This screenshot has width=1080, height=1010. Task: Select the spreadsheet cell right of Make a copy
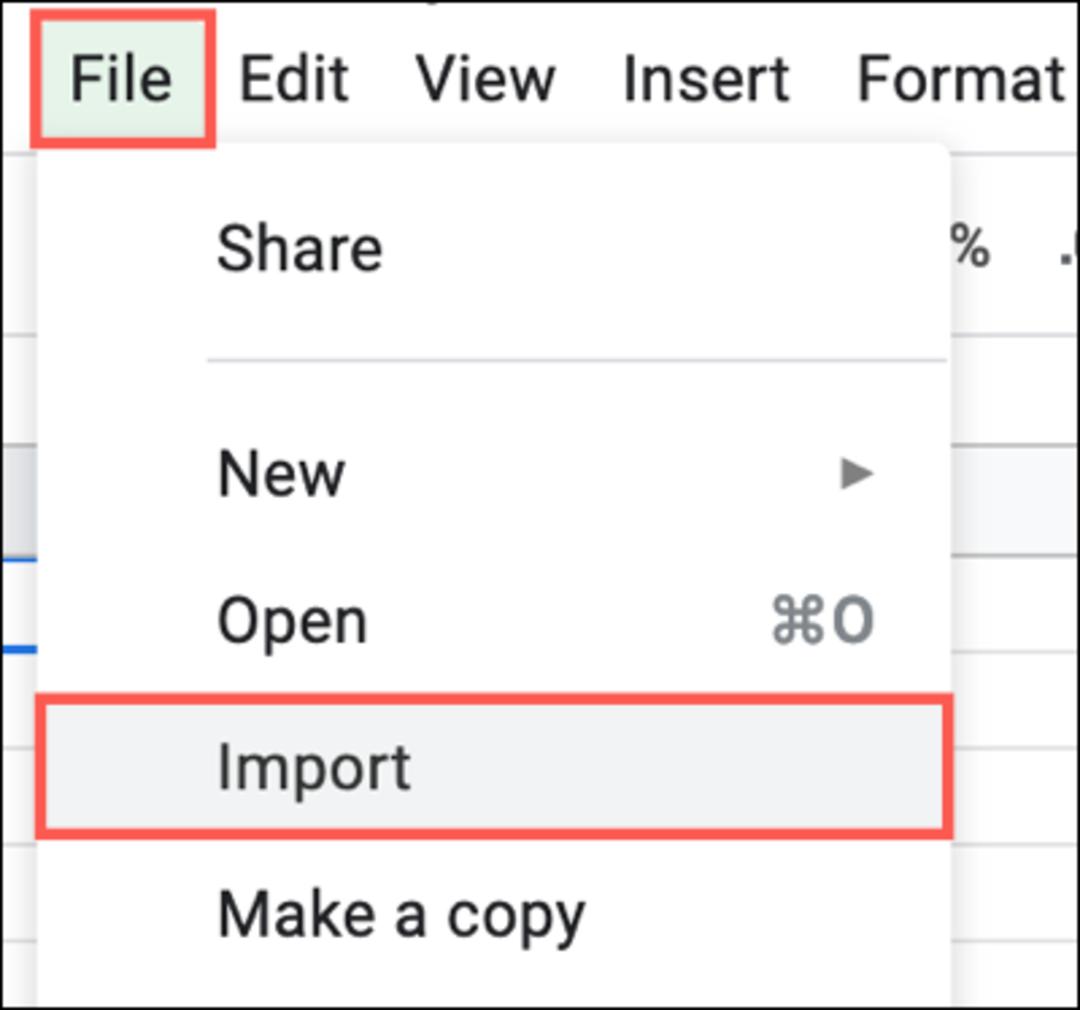click(x=1015, y=892)
